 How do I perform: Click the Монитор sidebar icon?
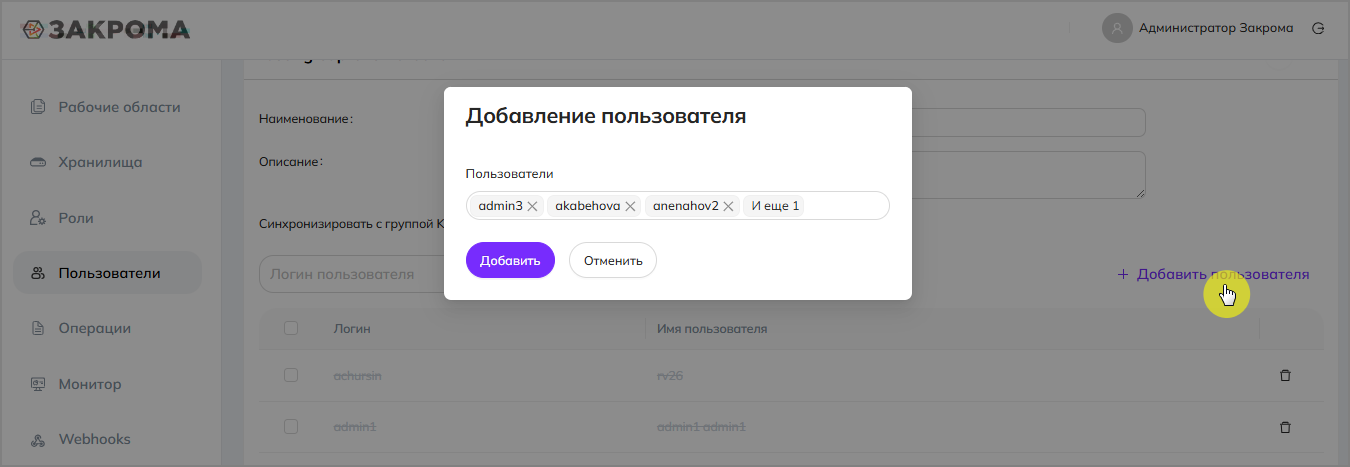[38, 384]
